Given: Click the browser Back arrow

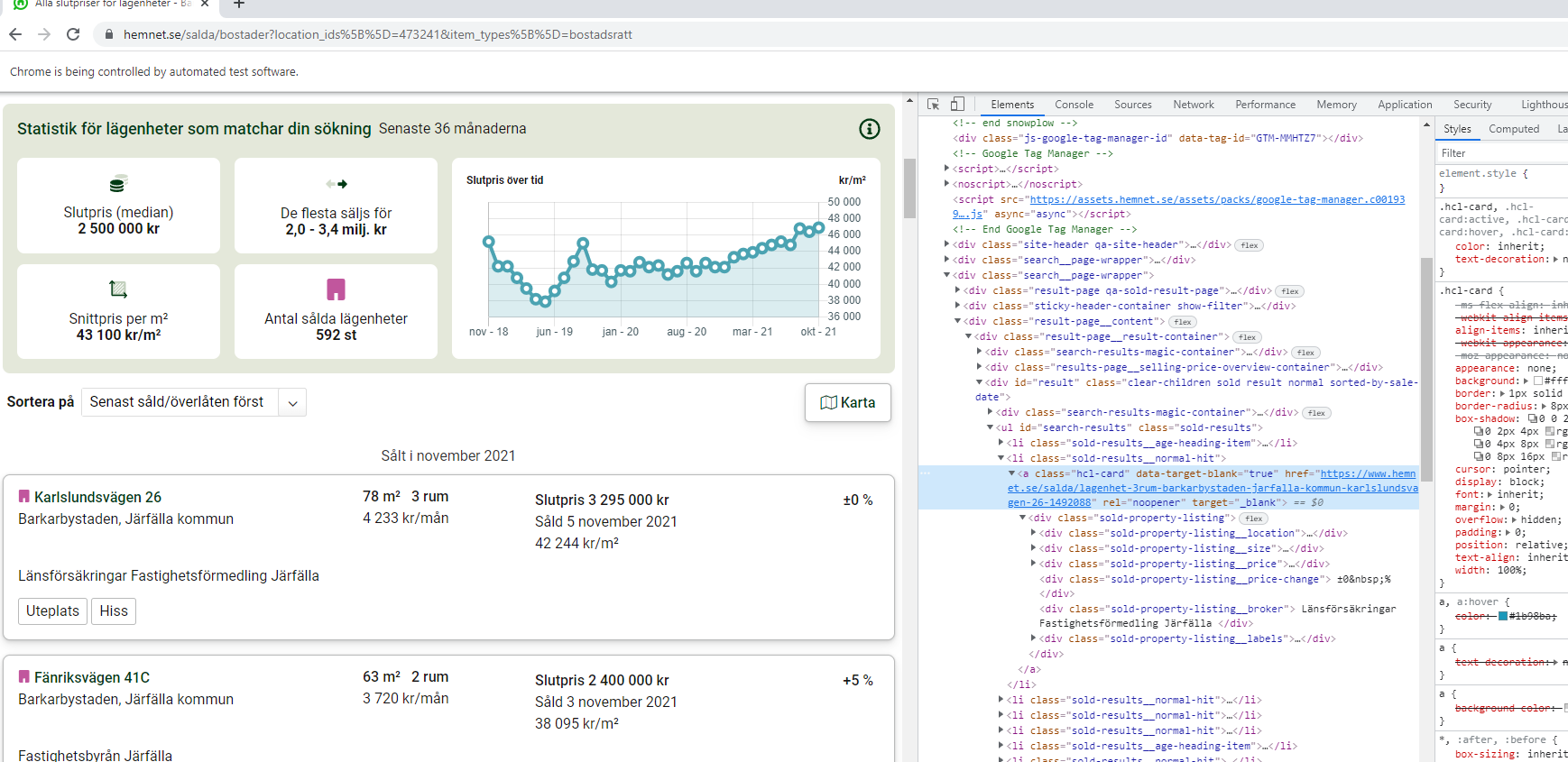Looking at the screenshot, I should click(15, 34).
